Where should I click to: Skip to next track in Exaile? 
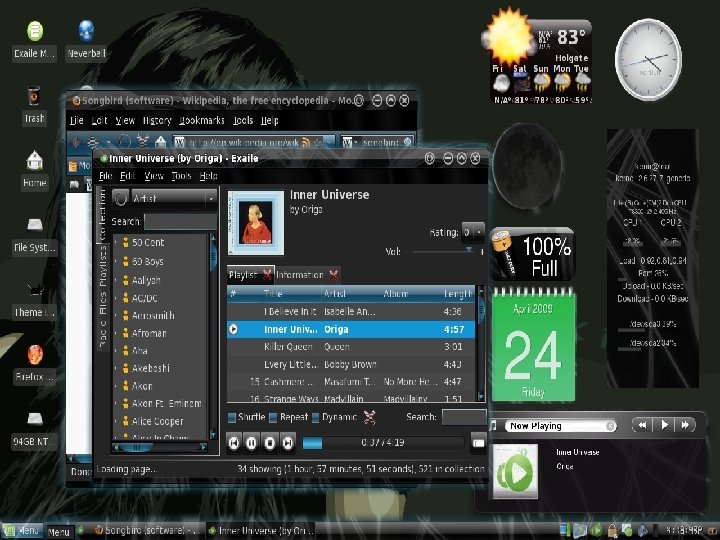tap(287, 443)
